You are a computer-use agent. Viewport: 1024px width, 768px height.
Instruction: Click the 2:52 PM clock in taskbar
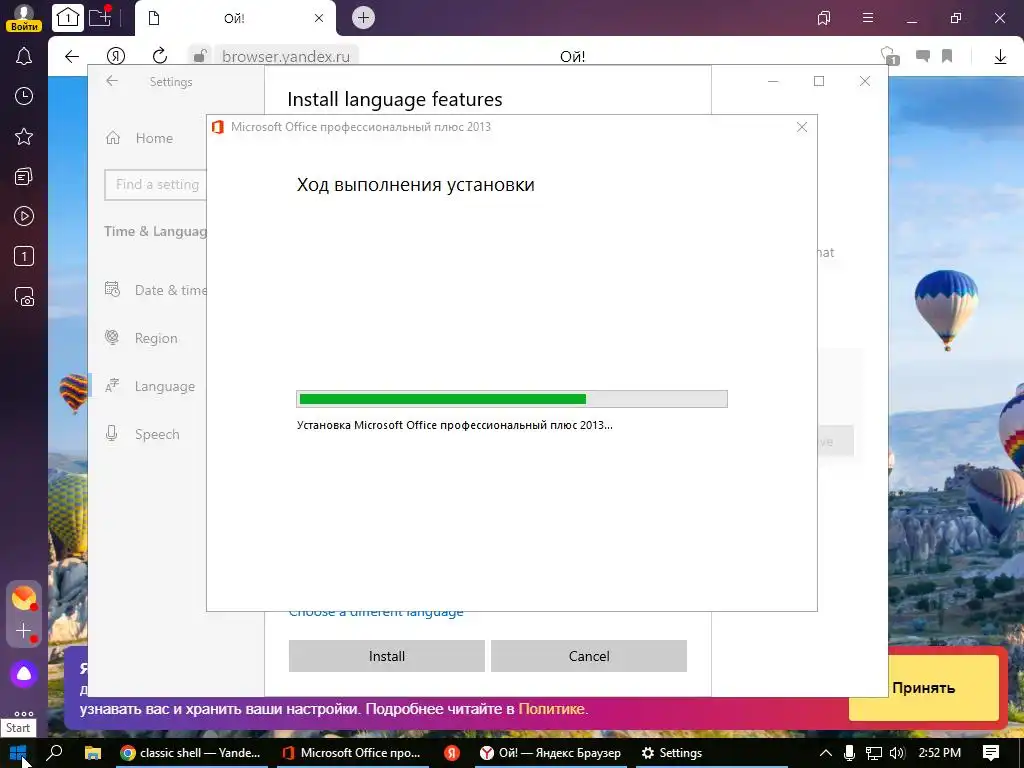pos(940,753)
